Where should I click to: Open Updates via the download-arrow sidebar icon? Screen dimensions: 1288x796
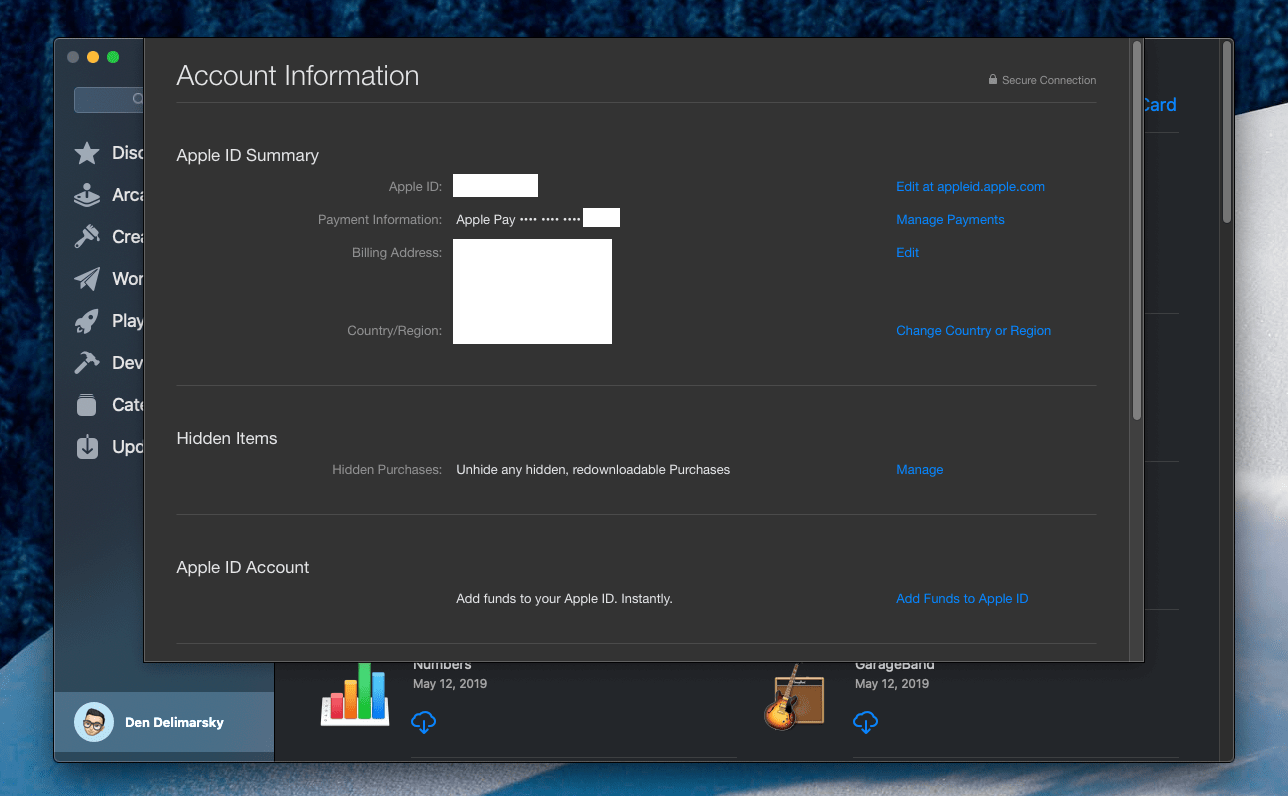pos(87,447)
